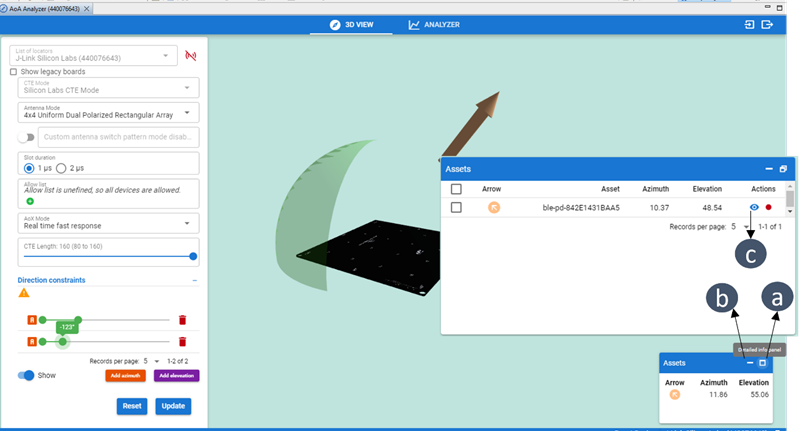
Task: Click the red record dot for ble-pd-842E1431BAA5
Action: [768, 207]
